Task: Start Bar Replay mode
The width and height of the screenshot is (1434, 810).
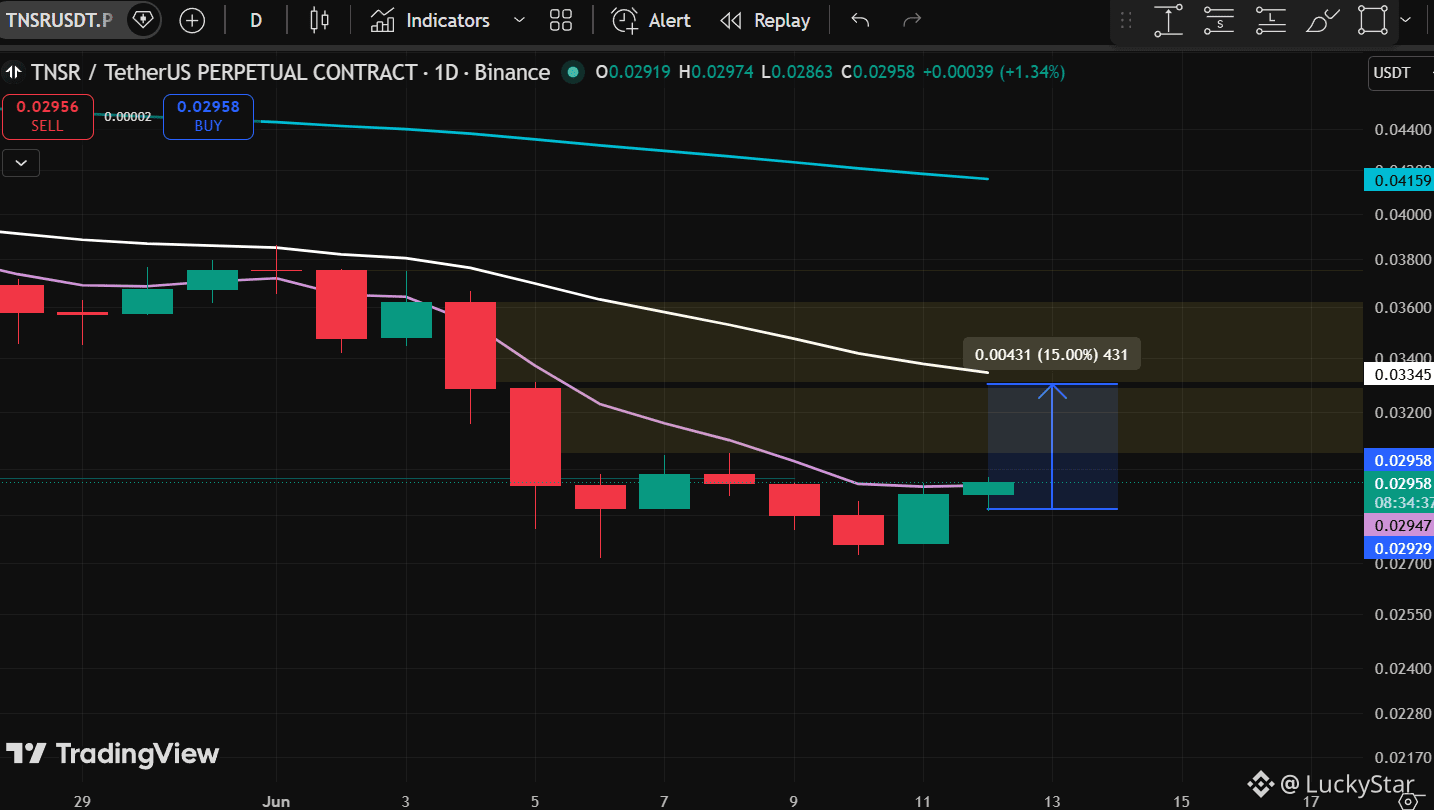Action: pyautogui.click(x=765, y=20)
